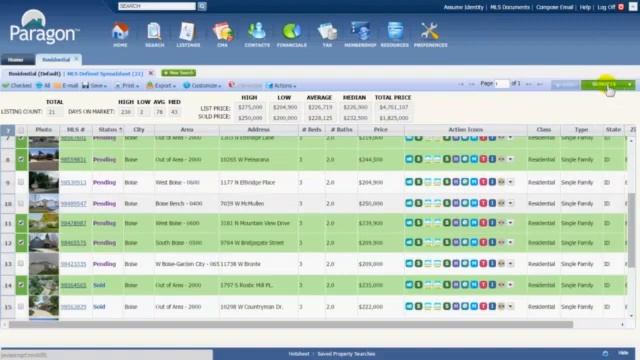Check the checkbox for row 15
640x360 pixels.
[21, 307]
